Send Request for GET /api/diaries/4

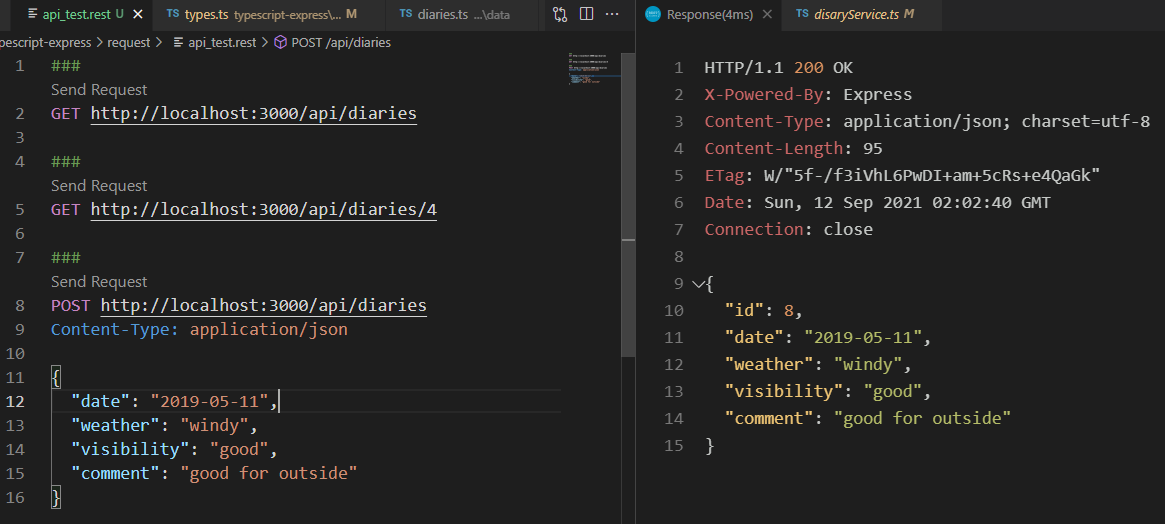(99, 186)
